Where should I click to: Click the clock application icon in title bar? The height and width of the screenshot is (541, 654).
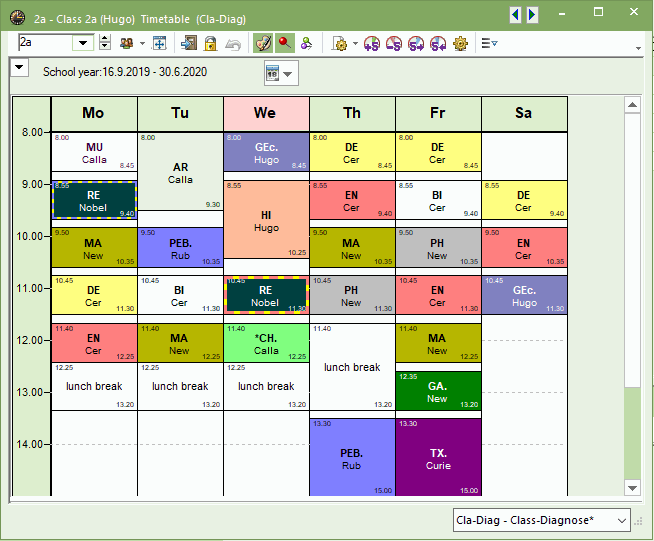[x=18, y=18]
